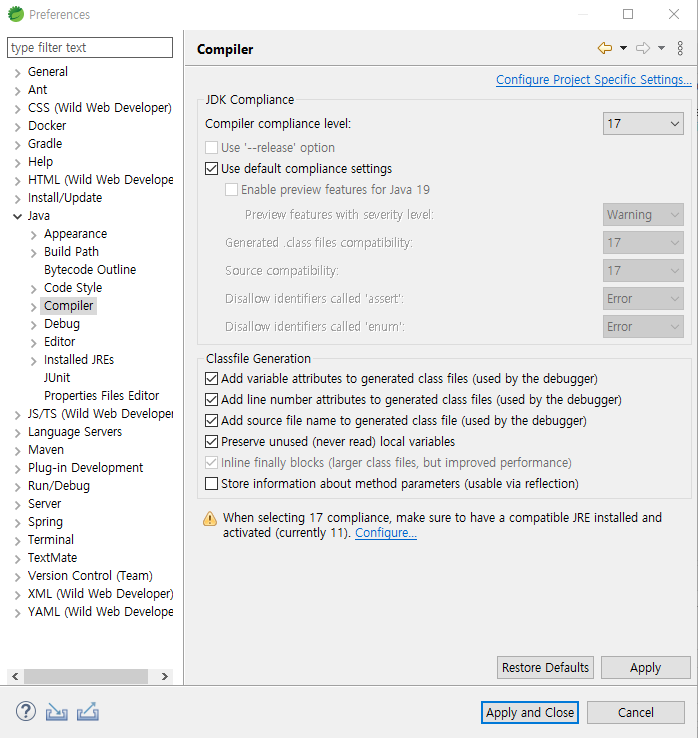Expand the General tree node
Screen dimensions: 698x738
[x=17, y=72]
